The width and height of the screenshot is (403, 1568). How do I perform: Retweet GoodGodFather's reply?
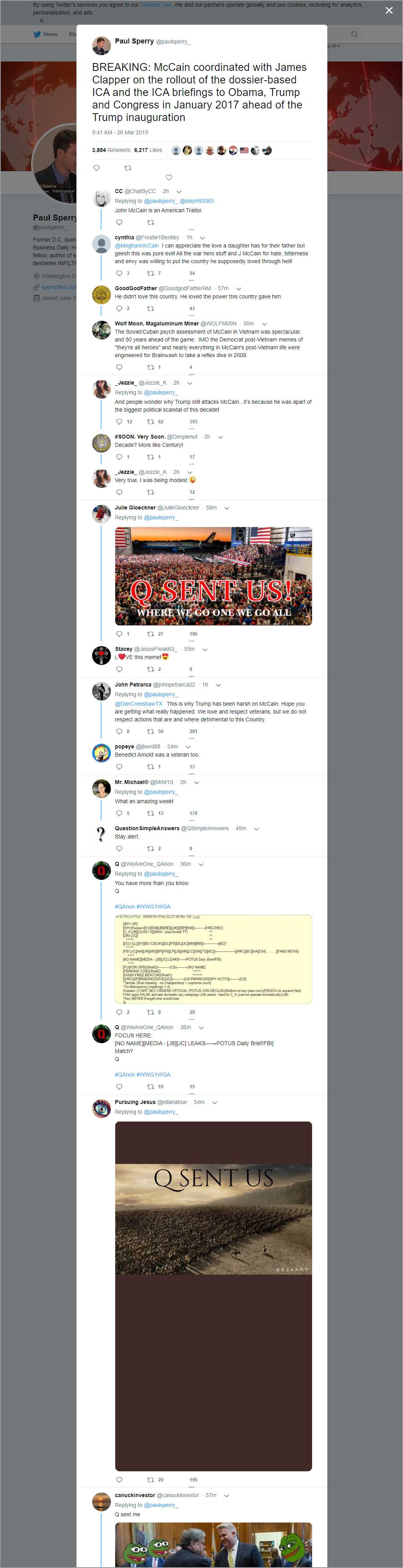[x=150, y=309]
